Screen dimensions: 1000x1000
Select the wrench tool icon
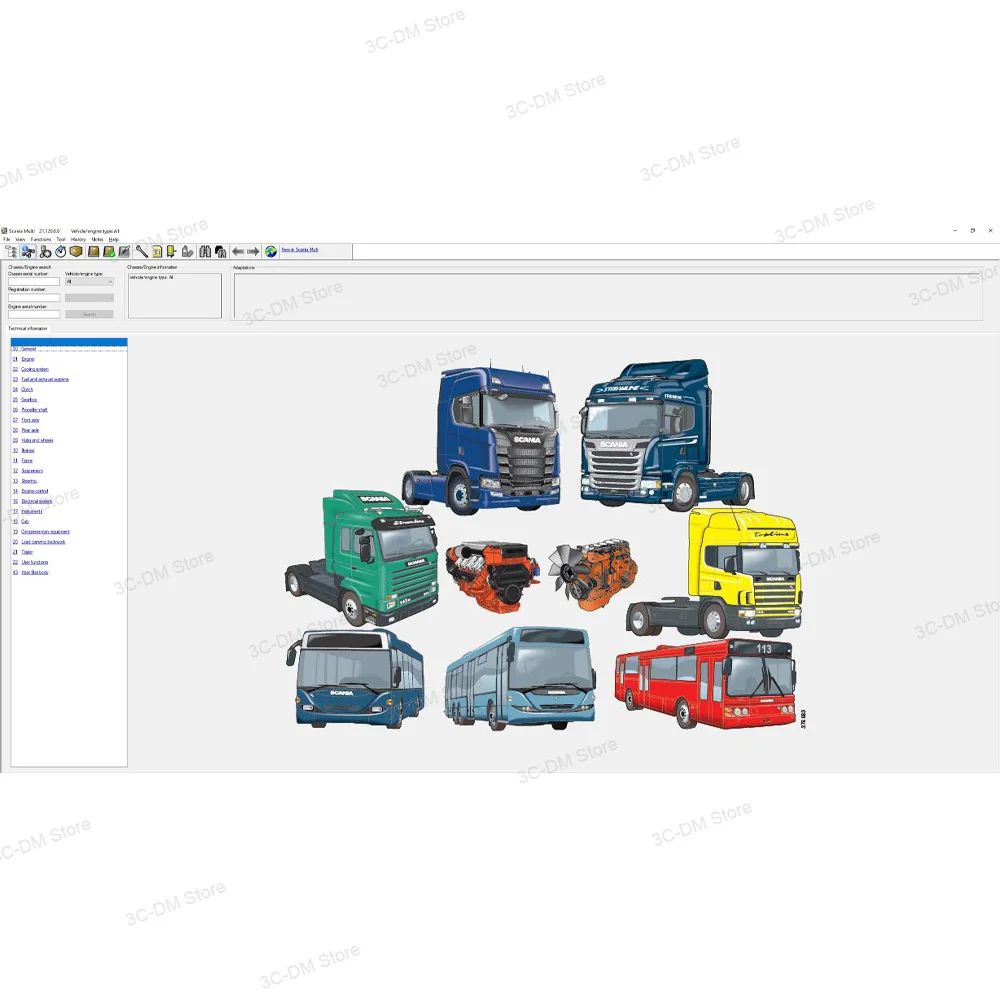[142, 252]
